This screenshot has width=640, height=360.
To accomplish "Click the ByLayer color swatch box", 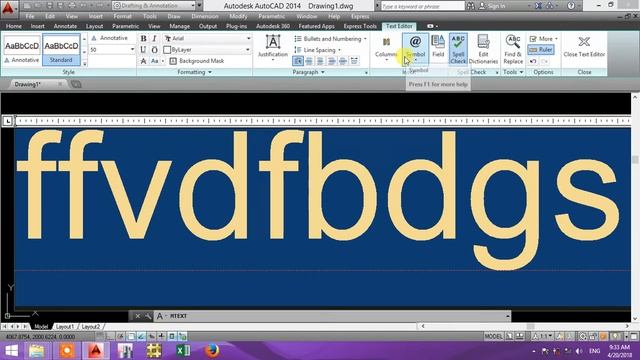I will (x=167, y=50).
